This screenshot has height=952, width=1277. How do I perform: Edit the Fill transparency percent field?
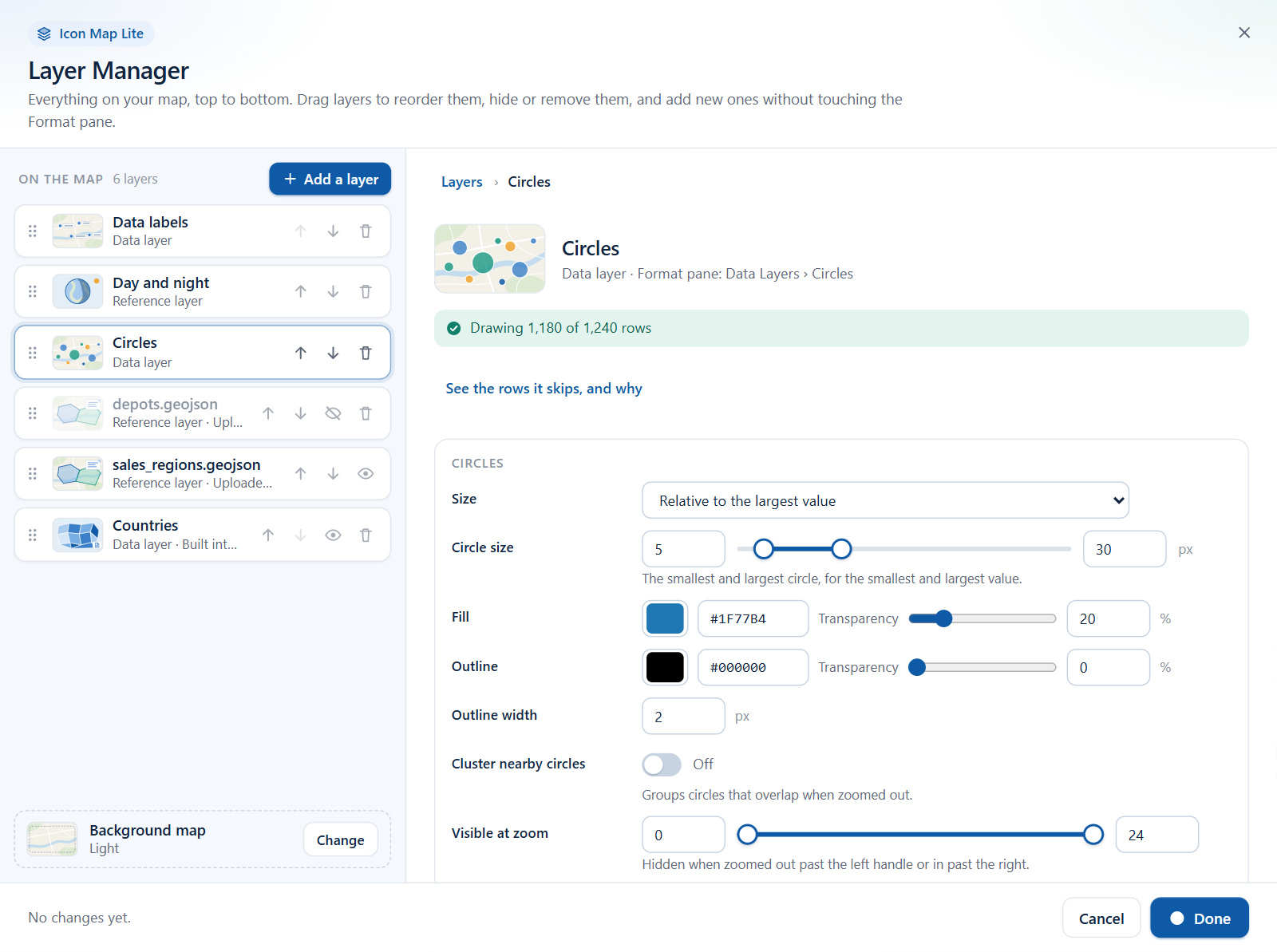tap(1109, 618)
